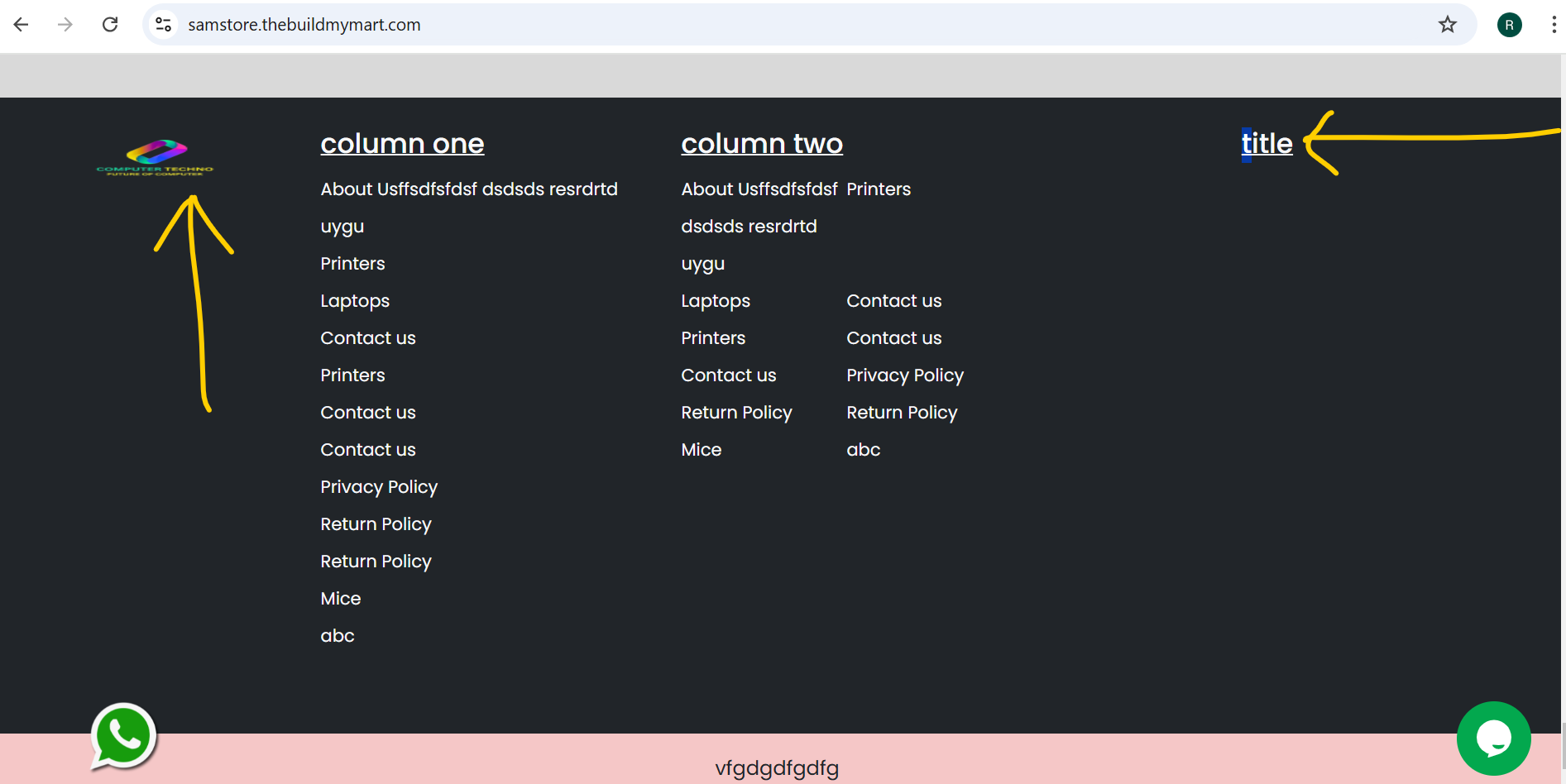Viewport: 1566px width, 784px height.
Task: Open Printers link directly below Laptops, column two
Action: [713, 338]
